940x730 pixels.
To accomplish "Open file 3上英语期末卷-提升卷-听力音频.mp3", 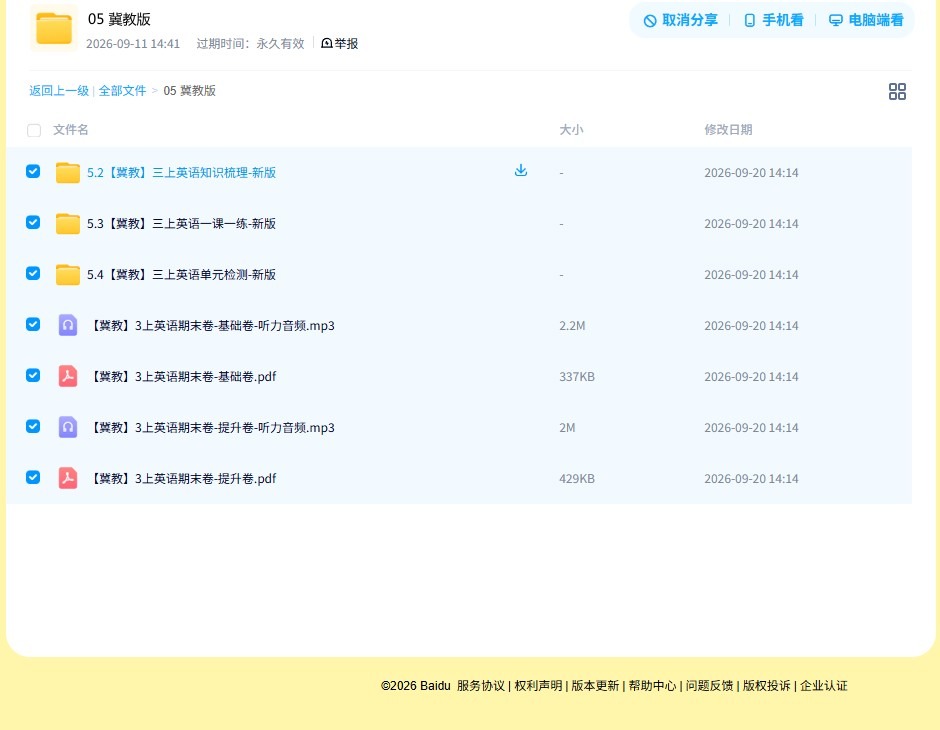I will pyautogui.click(x=212, y=427).
